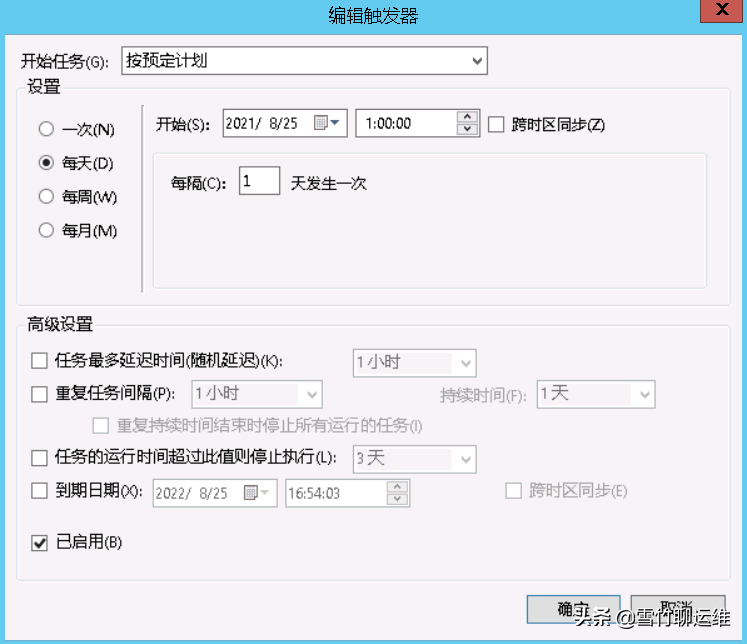Open the 持续时间 1 天 dropdown
This screenshot has height=644, width=747.
(596, 394)
